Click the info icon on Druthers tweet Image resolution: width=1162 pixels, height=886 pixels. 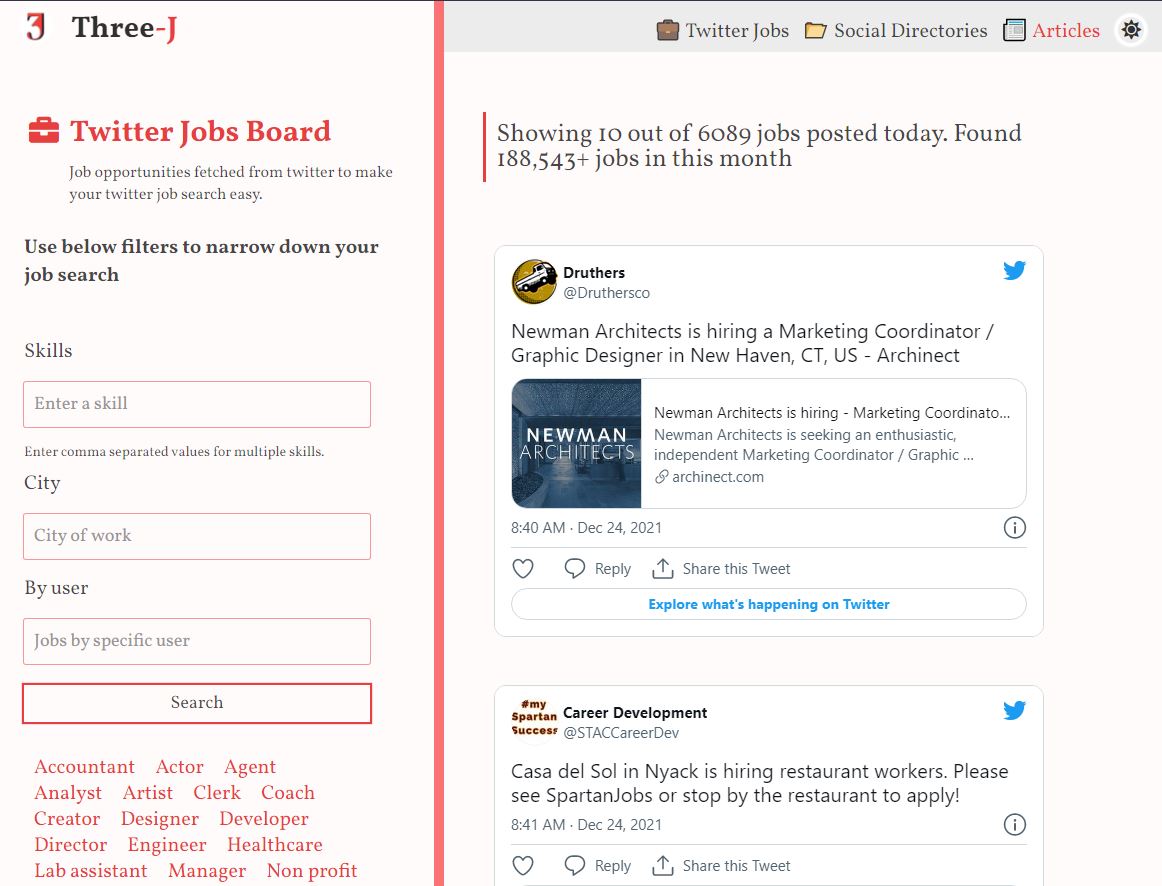point(1015,527)
